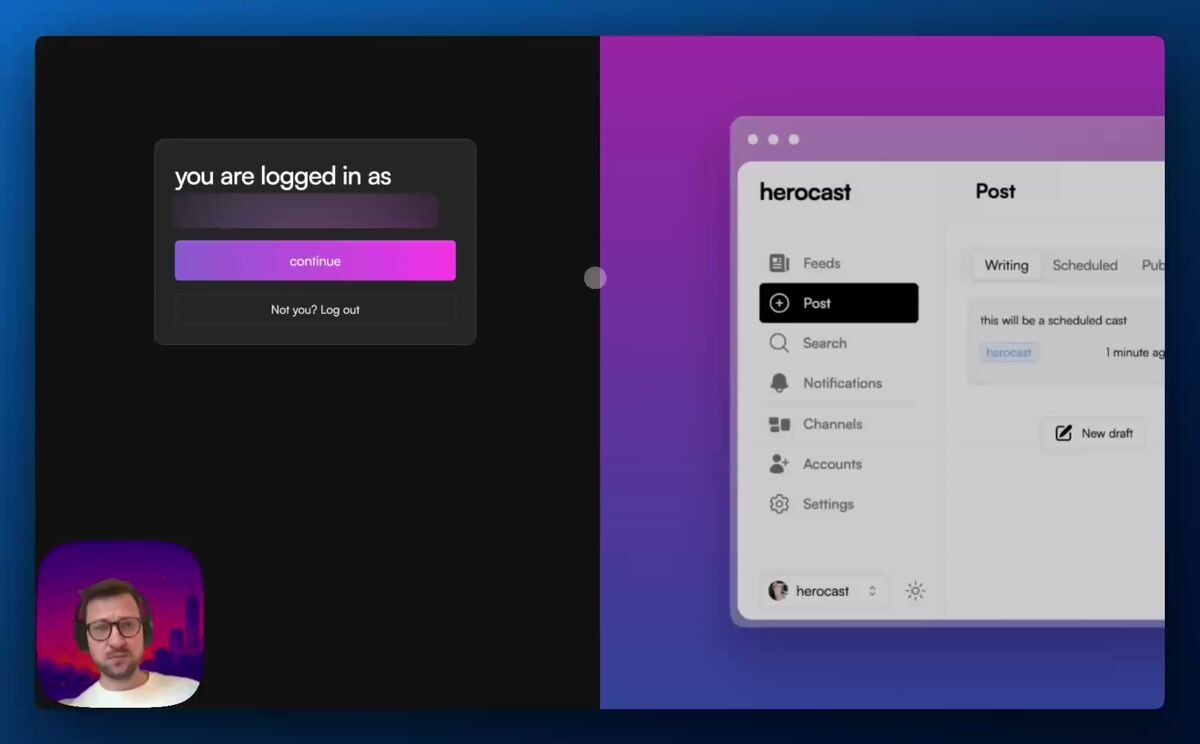Open Accounts in the sidebar

(839, 464)
